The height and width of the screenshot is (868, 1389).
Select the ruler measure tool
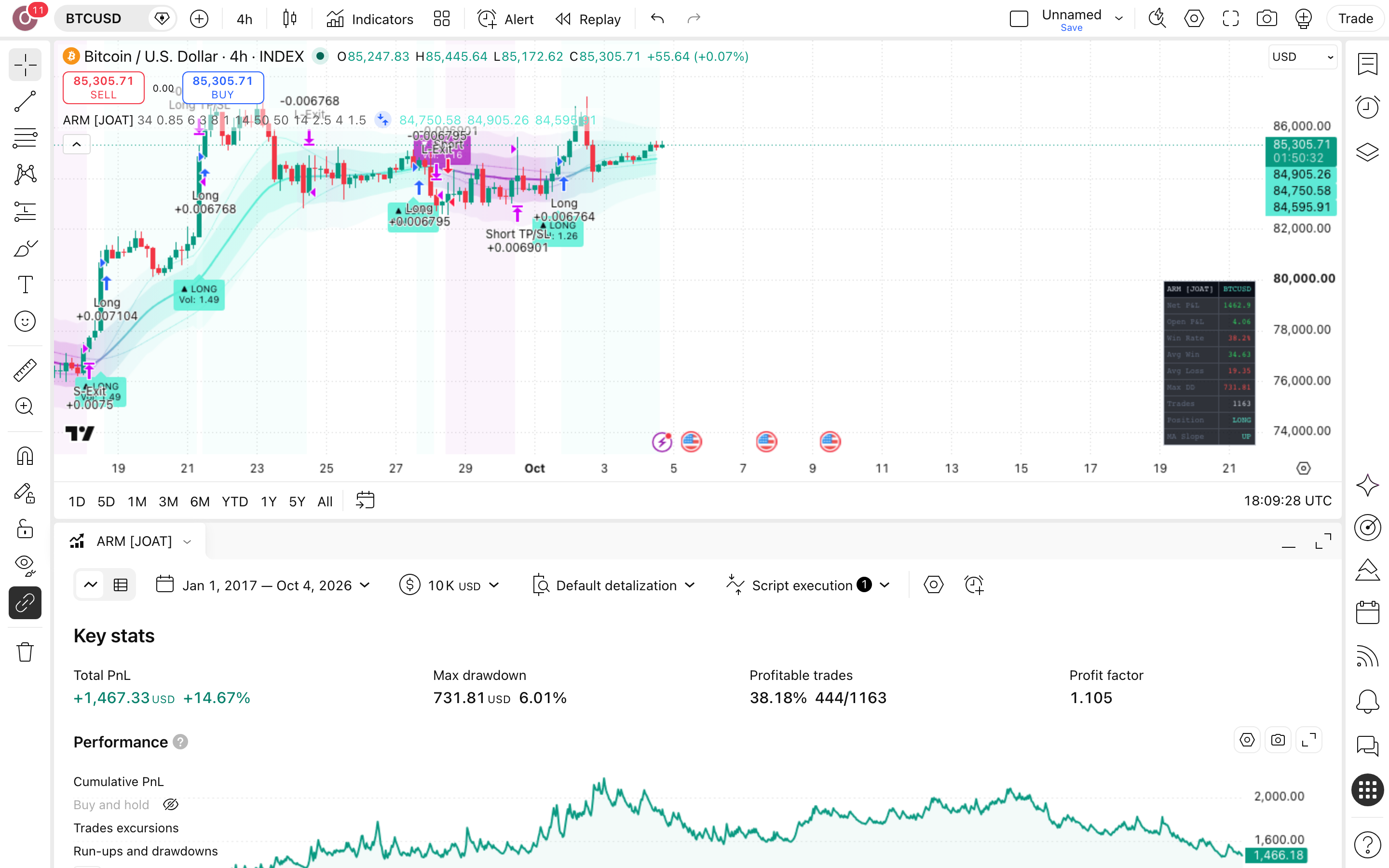point(25,370)
